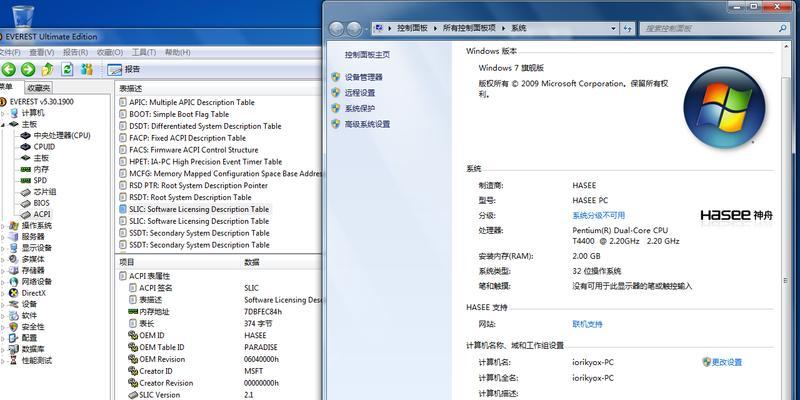Select DirectX tree item
This screenshot has width=800, height=400.
[33, 293]
